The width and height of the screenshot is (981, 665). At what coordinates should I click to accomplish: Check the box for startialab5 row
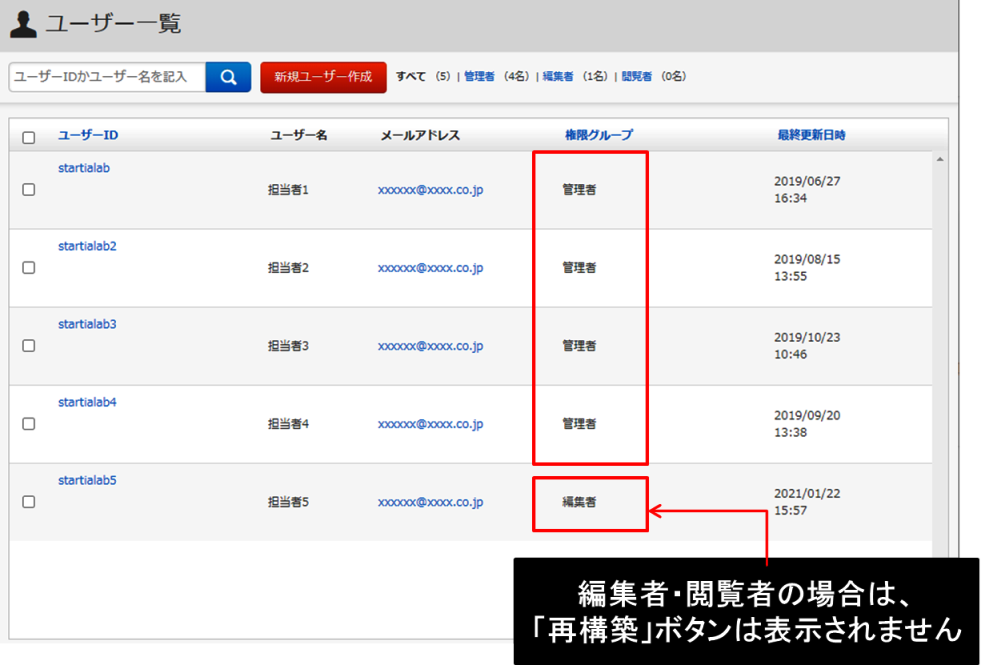(29, 502)
